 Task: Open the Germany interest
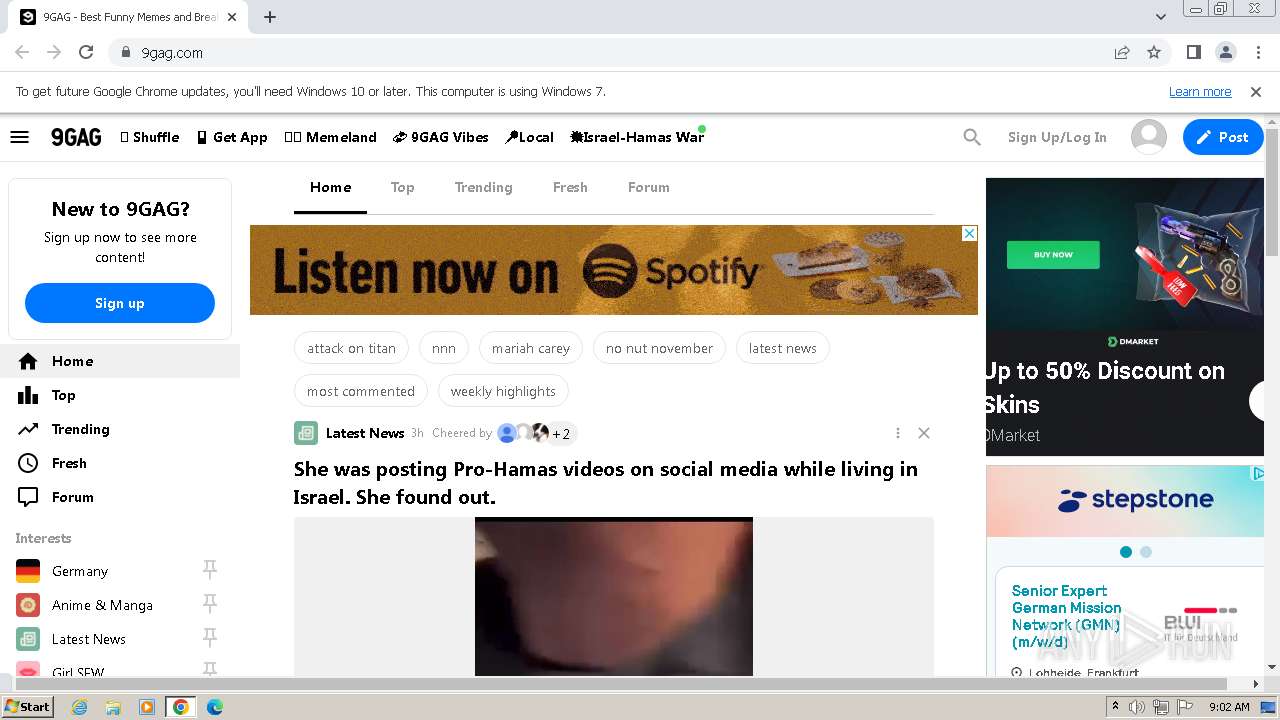(x=80, y=571)
